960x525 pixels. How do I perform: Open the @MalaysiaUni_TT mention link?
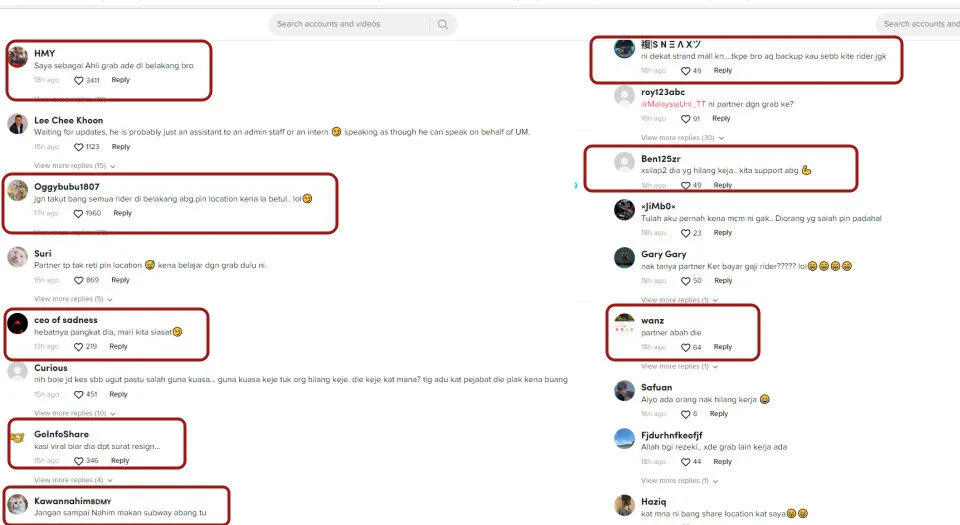click(673, 104)
